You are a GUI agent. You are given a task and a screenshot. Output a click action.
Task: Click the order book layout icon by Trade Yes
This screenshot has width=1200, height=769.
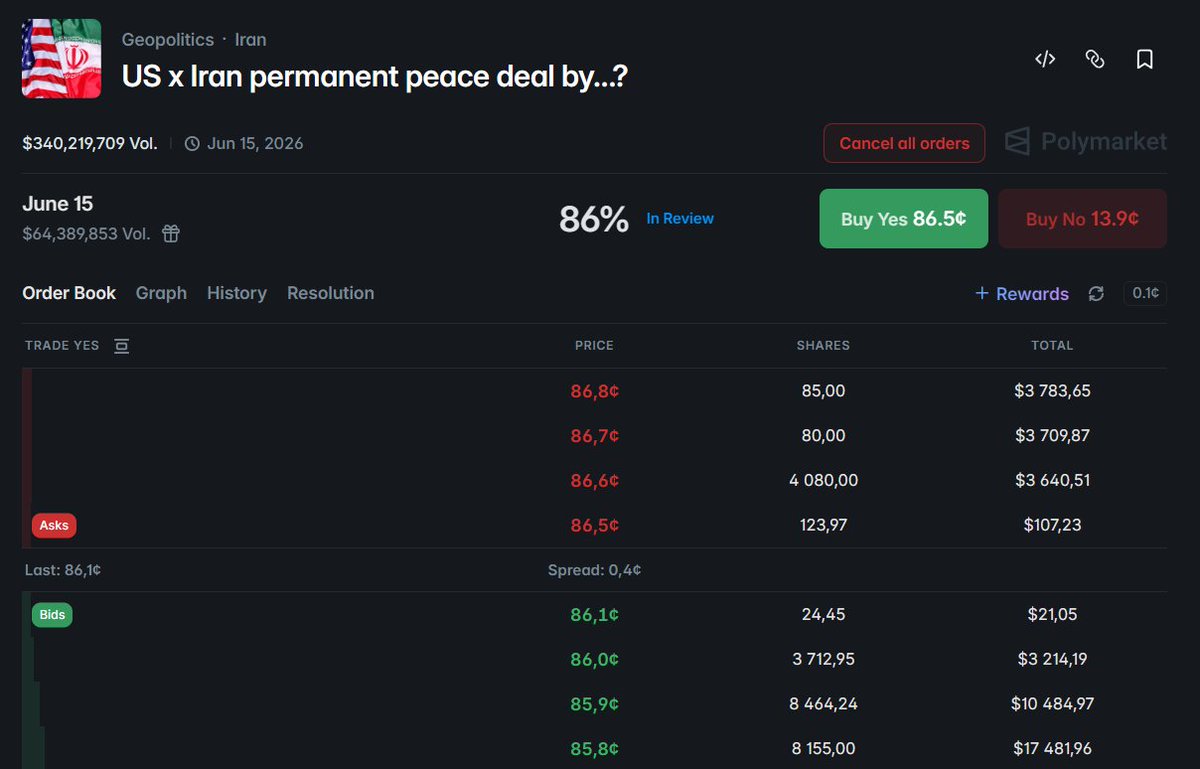121,345
